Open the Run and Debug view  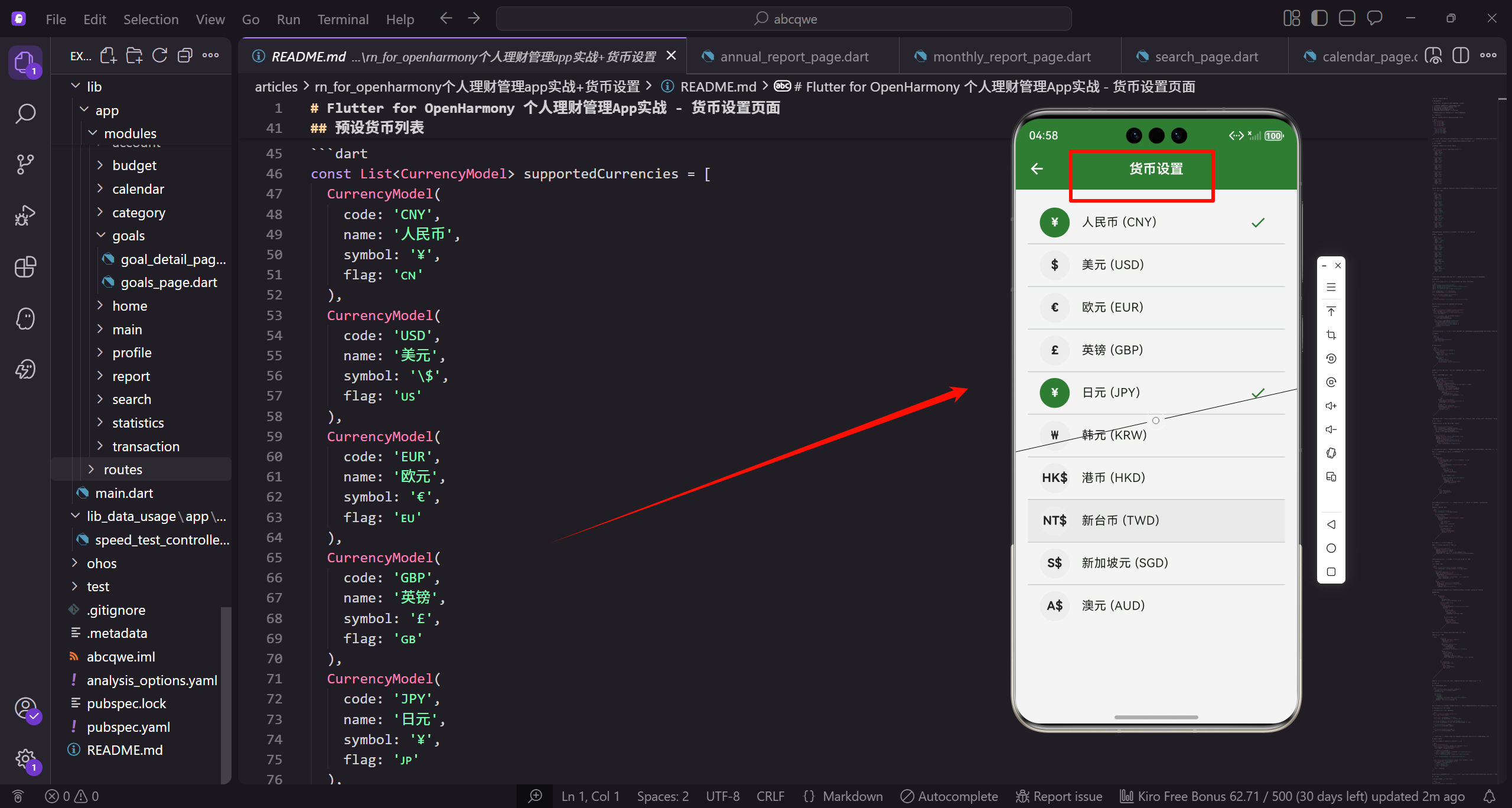[25, 216]
